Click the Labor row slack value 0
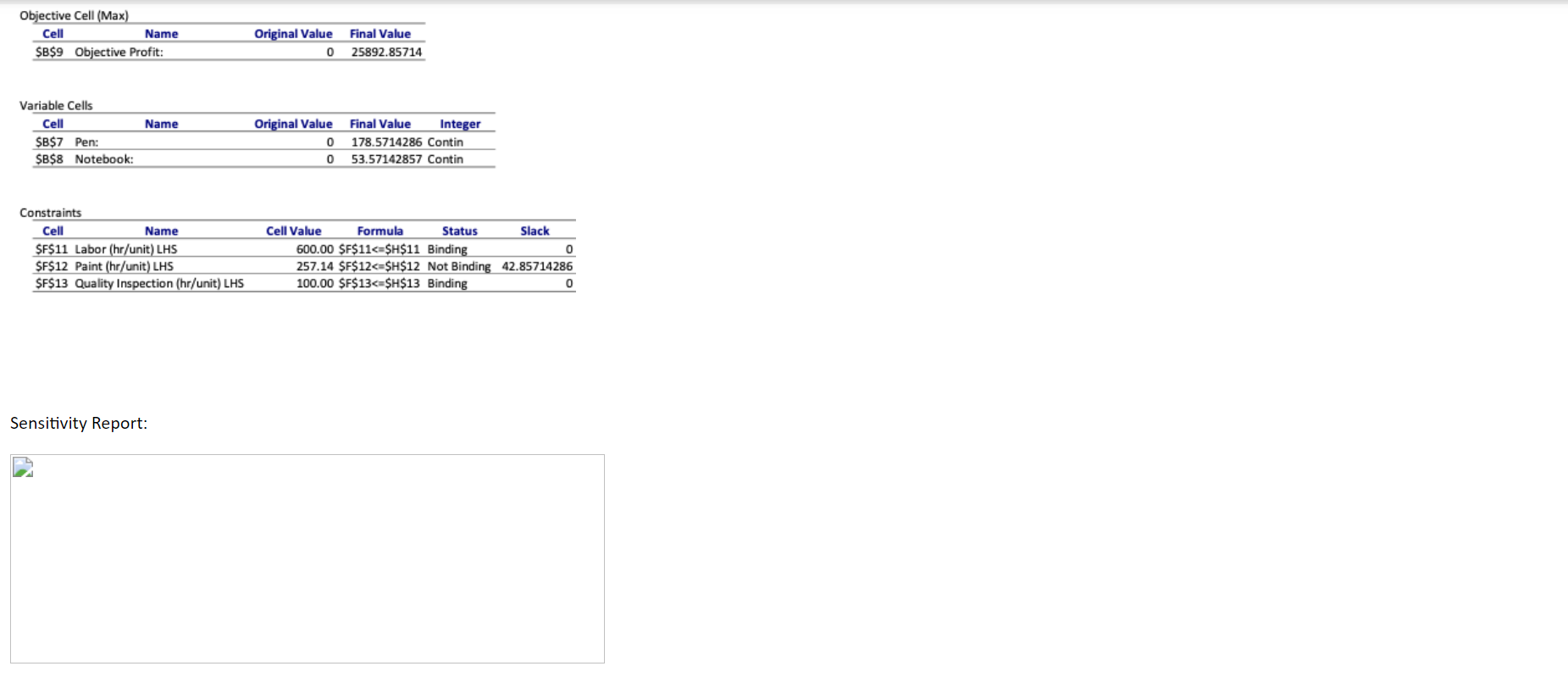 coord(569,249)
